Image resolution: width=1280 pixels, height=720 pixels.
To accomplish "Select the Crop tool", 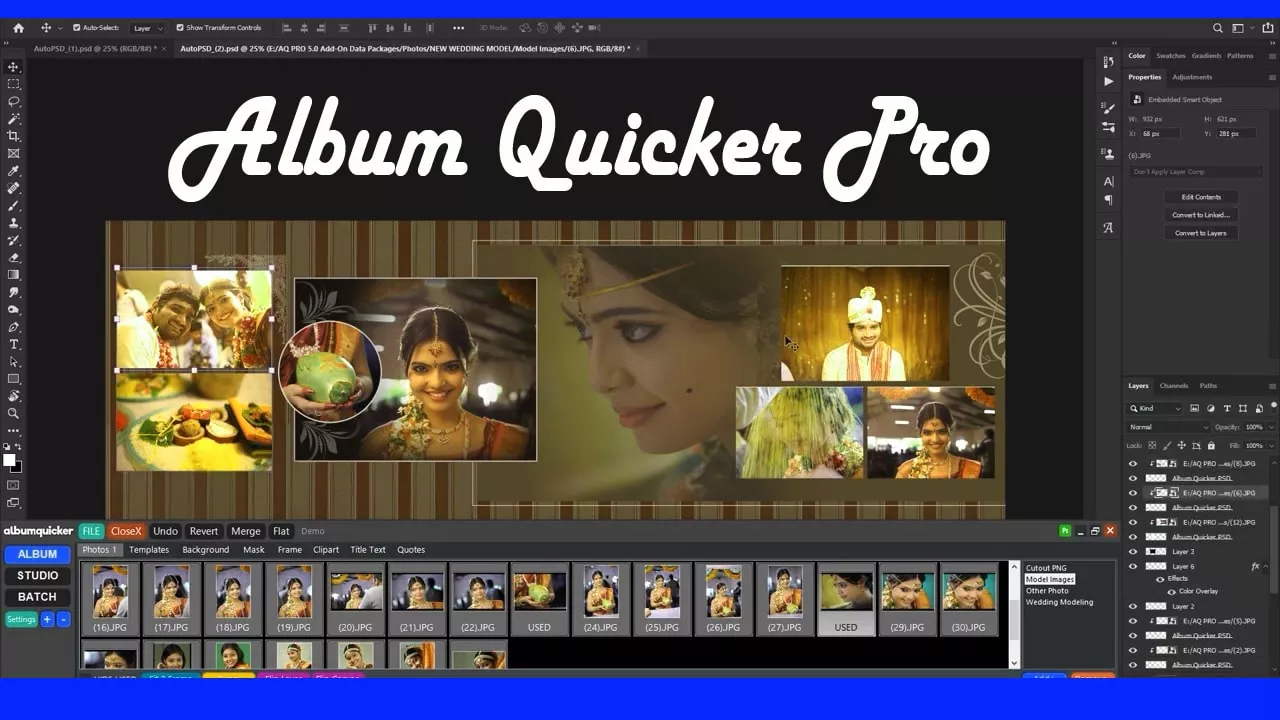I will 14,136.
